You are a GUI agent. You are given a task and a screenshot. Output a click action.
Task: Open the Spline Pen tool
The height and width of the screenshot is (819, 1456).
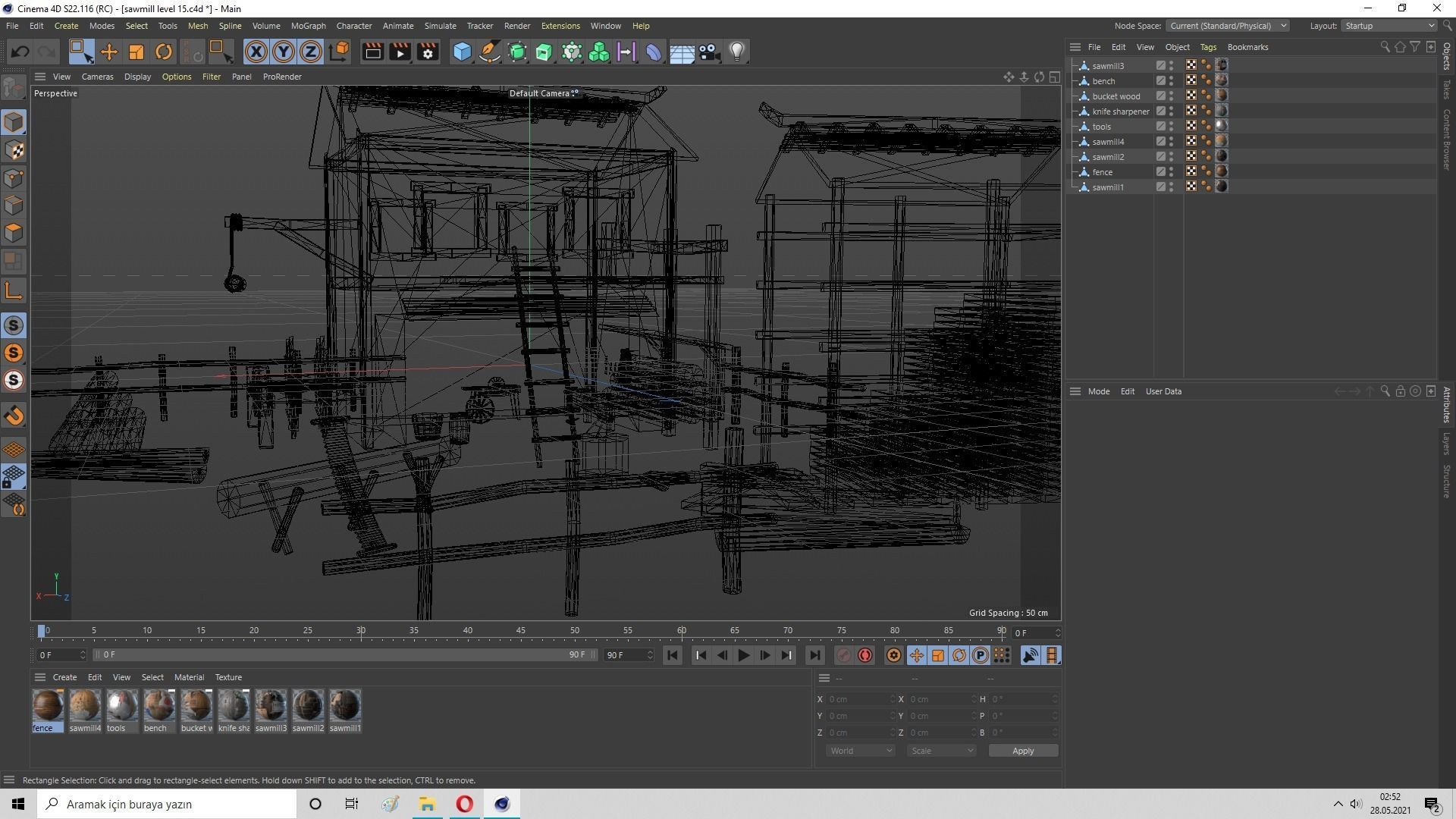pos(490,52)
